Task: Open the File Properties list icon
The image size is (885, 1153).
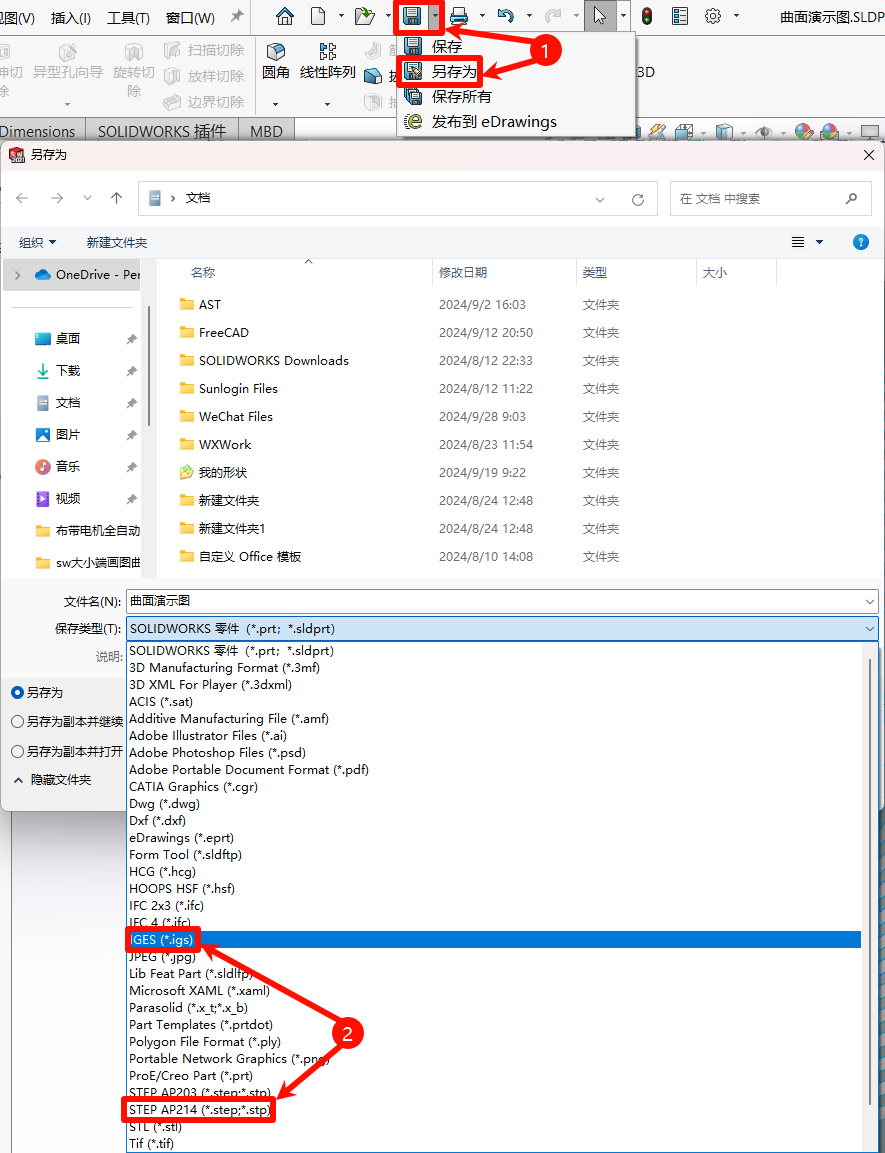Action: 680,16
